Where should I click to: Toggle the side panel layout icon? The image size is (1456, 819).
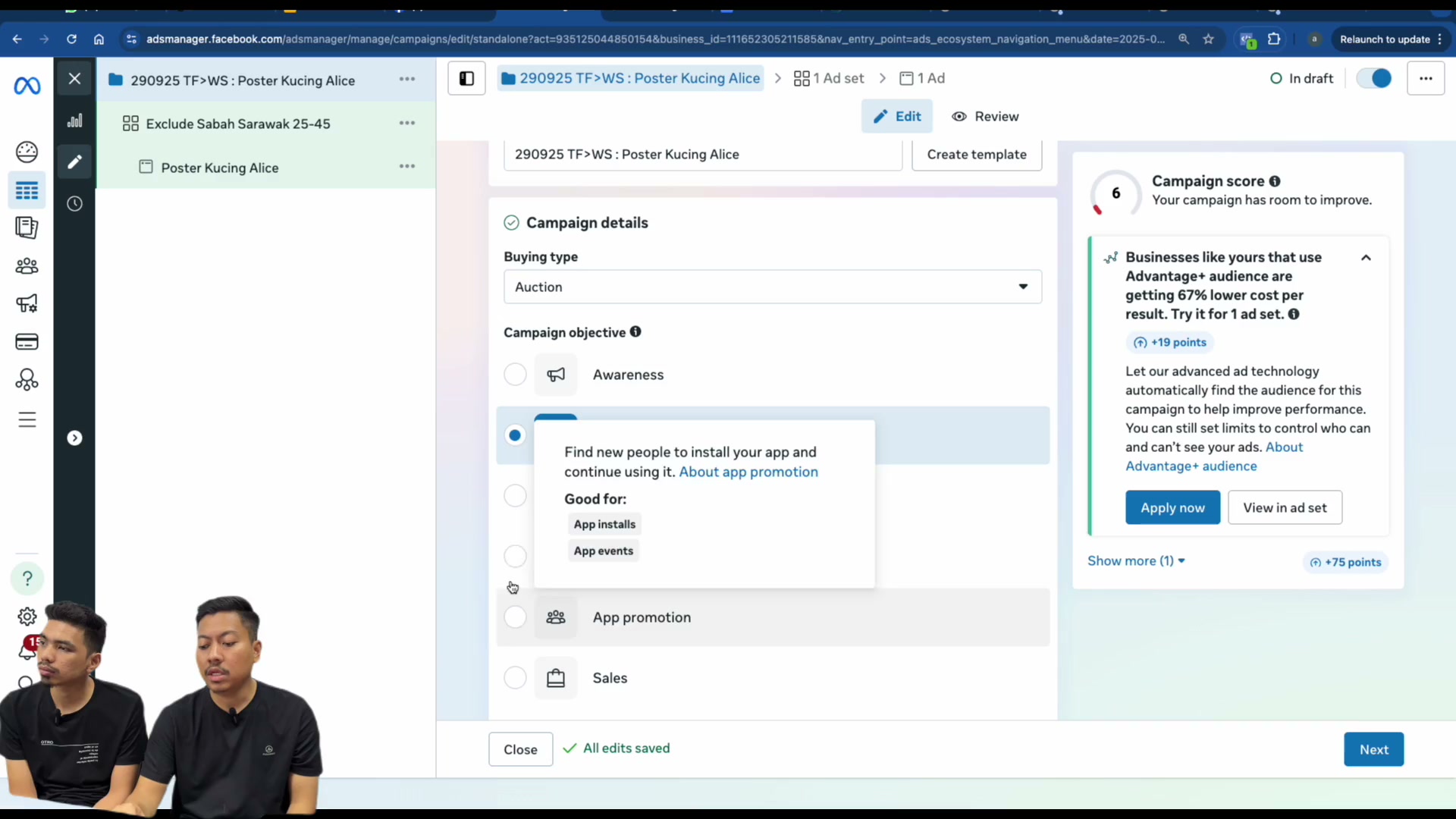(466, 78)
